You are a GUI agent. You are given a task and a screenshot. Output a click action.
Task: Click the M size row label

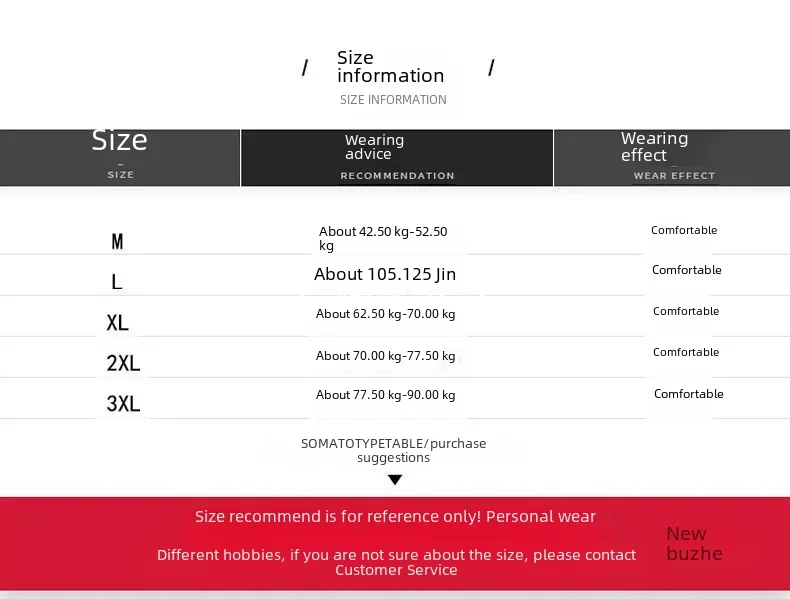click(117, 242)
